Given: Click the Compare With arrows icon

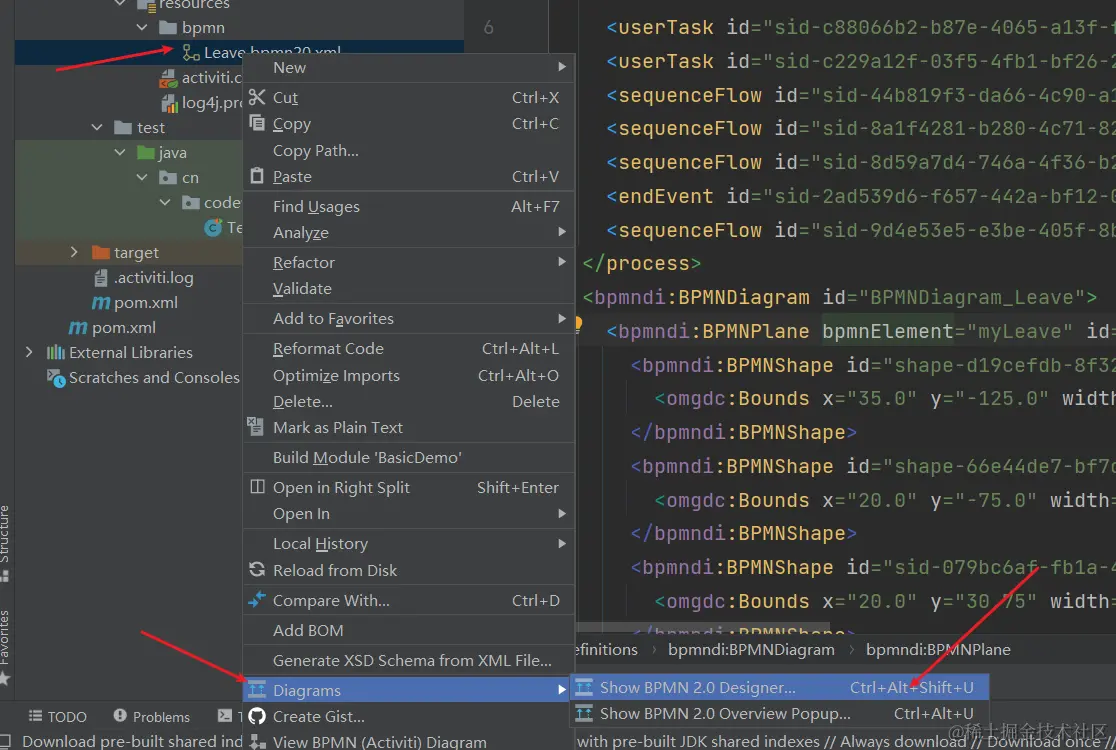Looking at the screenshot, I should tap(257, 600).
